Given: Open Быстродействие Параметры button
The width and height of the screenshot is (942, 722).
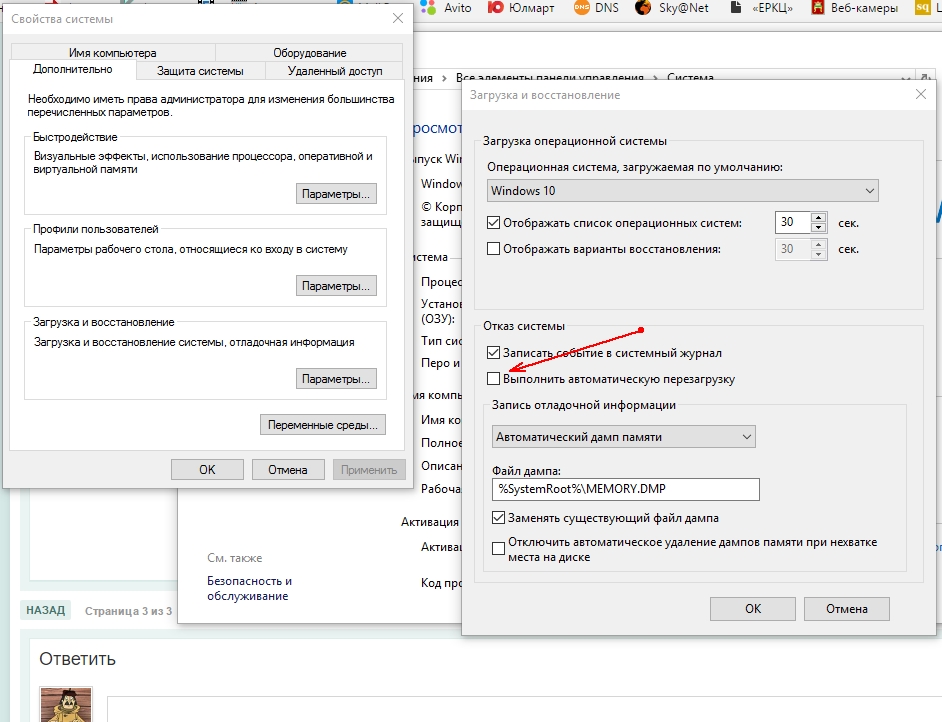Looking at the screenshot, I should click(336, 194).
